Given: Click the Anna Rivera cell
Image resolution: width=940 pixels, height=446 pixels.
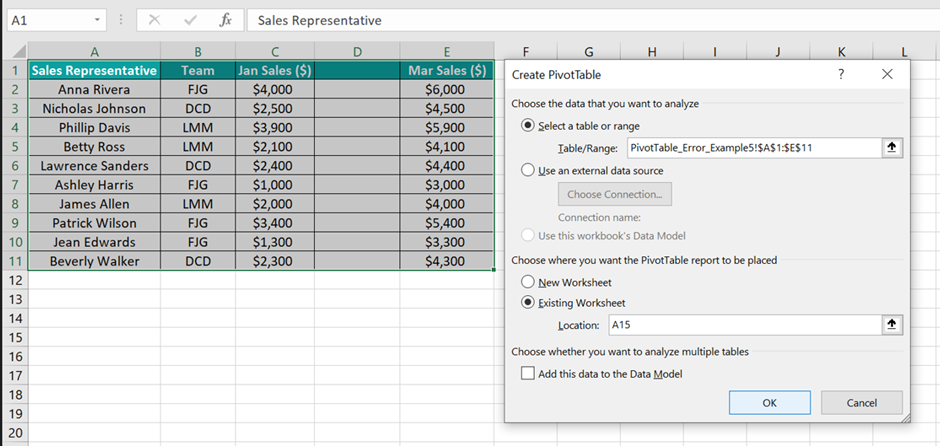Looking at the screenshot, I should (x=94, y=89).
